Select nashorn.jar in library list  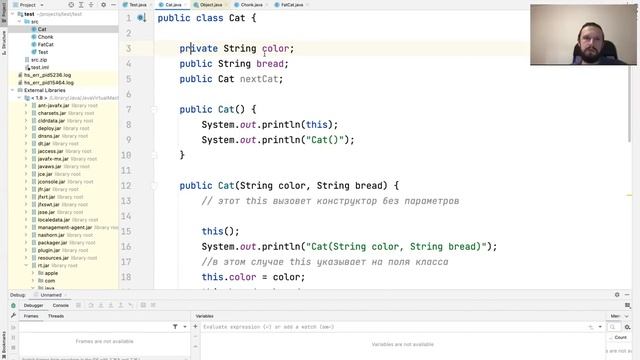click(51, 235)
